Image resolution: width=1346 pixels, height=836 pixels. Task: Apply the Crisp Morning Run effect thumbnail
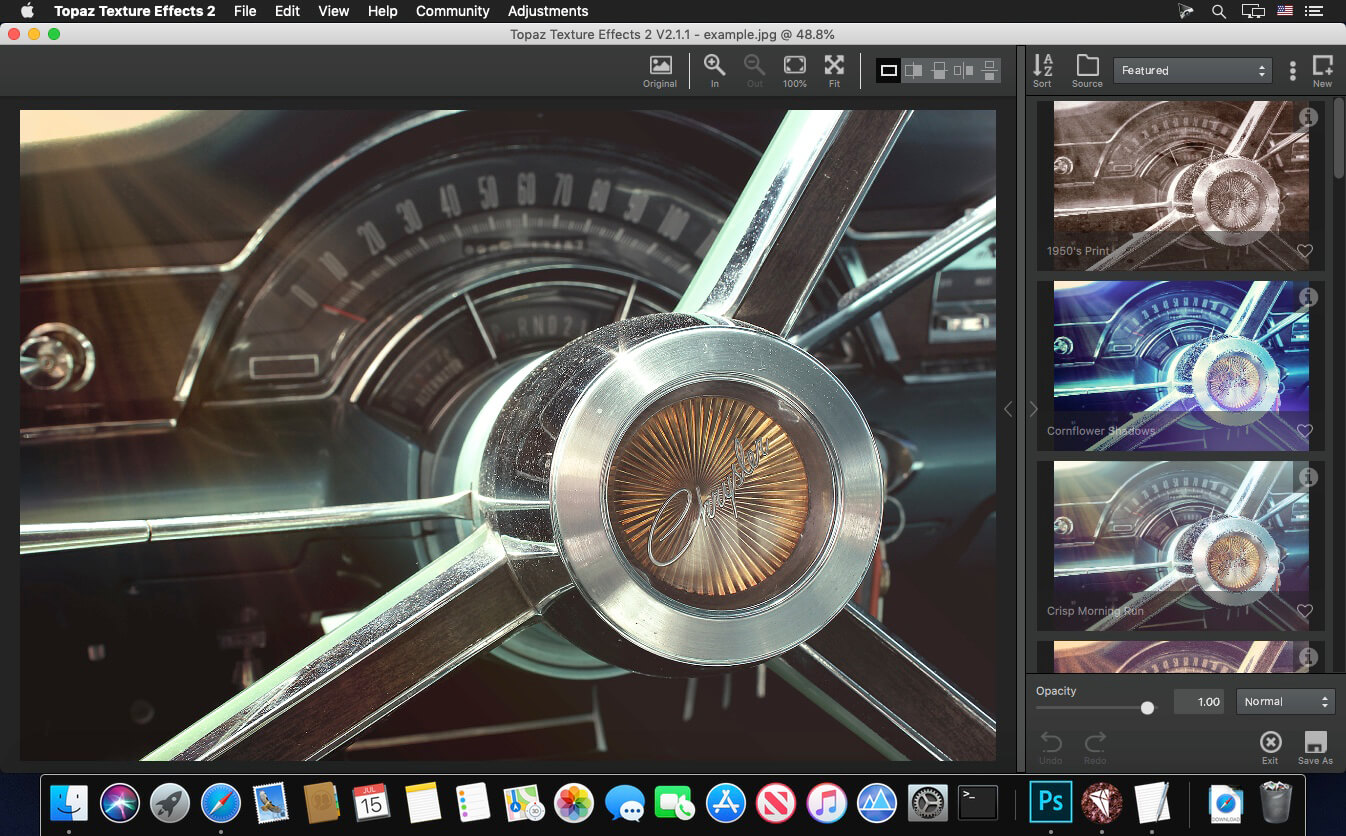click(1181, 546)
